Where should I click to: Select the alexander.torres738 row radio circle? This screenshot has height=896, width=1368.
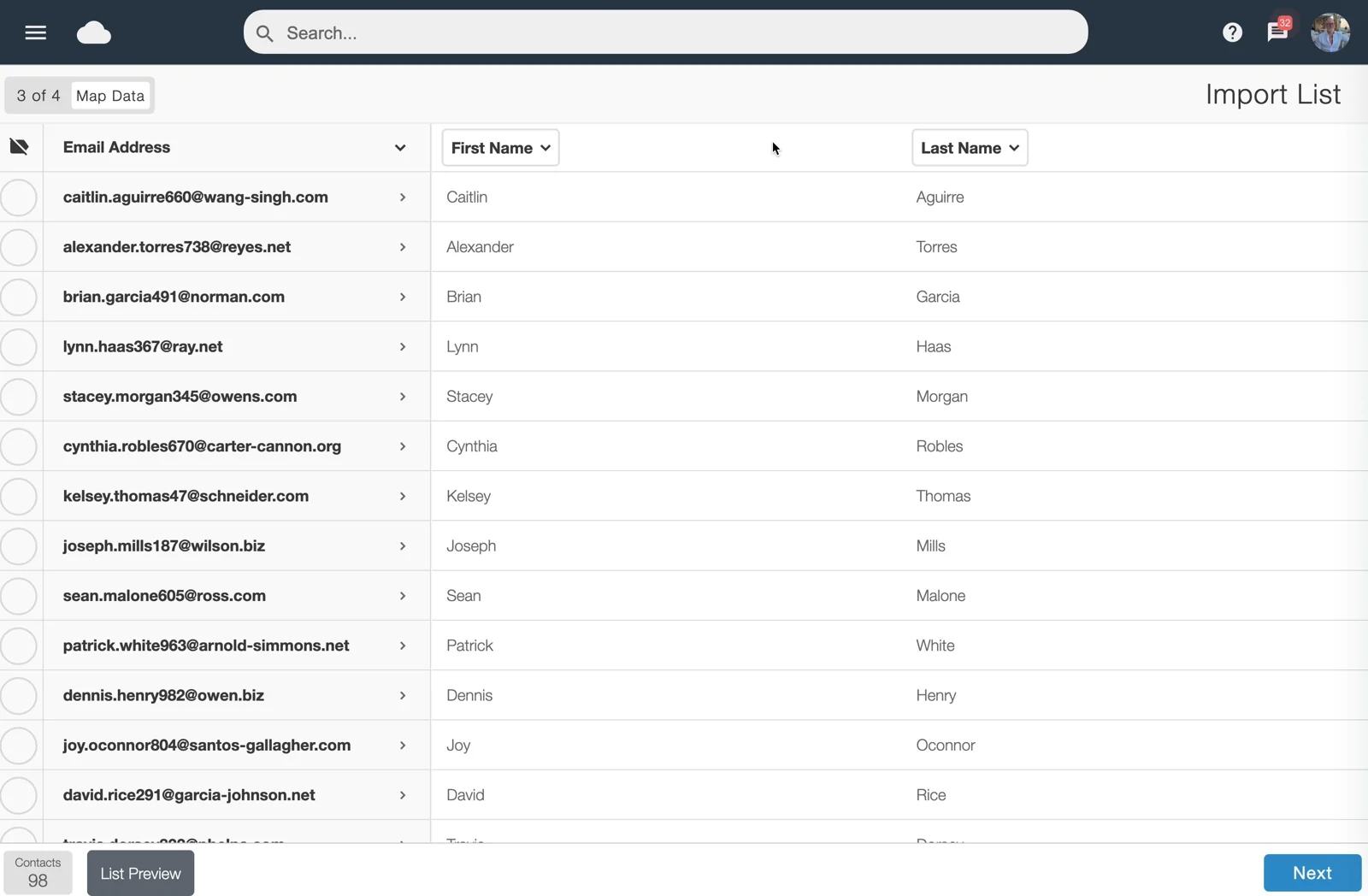click(x=19, y=247)
